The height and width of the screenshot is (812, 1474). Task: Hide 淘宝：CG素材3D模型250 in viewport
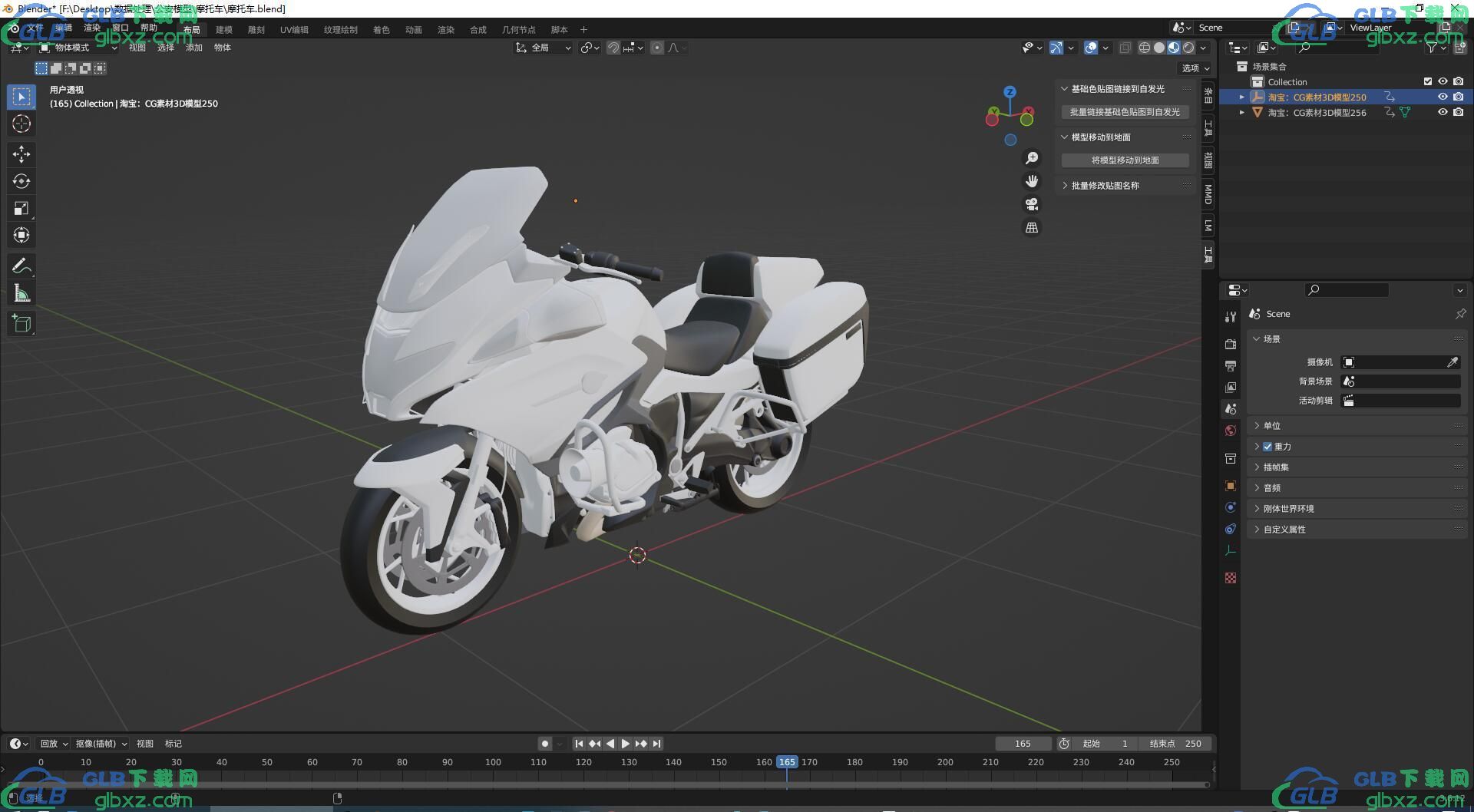point(1443,97)
